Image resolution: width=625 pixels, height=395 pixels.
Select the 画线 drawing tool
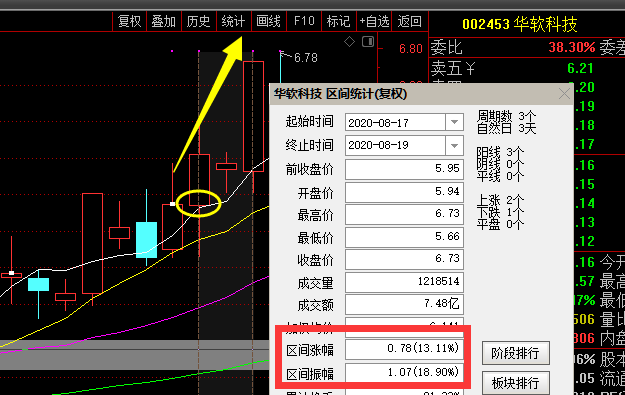tap(269, 21)
